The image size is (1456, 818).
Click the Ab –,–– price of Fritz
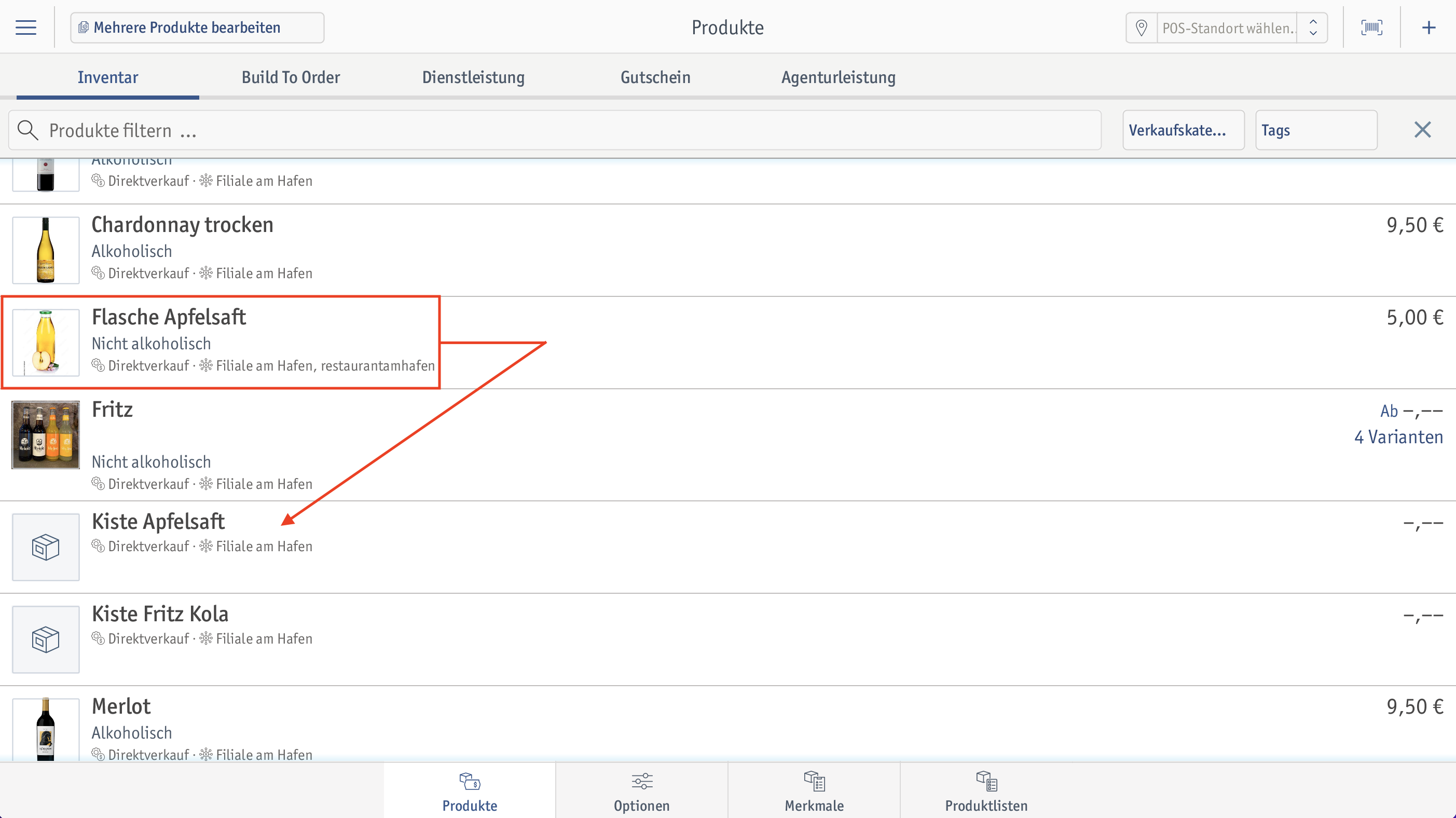pyautogui.click(x=1411, y=411)
